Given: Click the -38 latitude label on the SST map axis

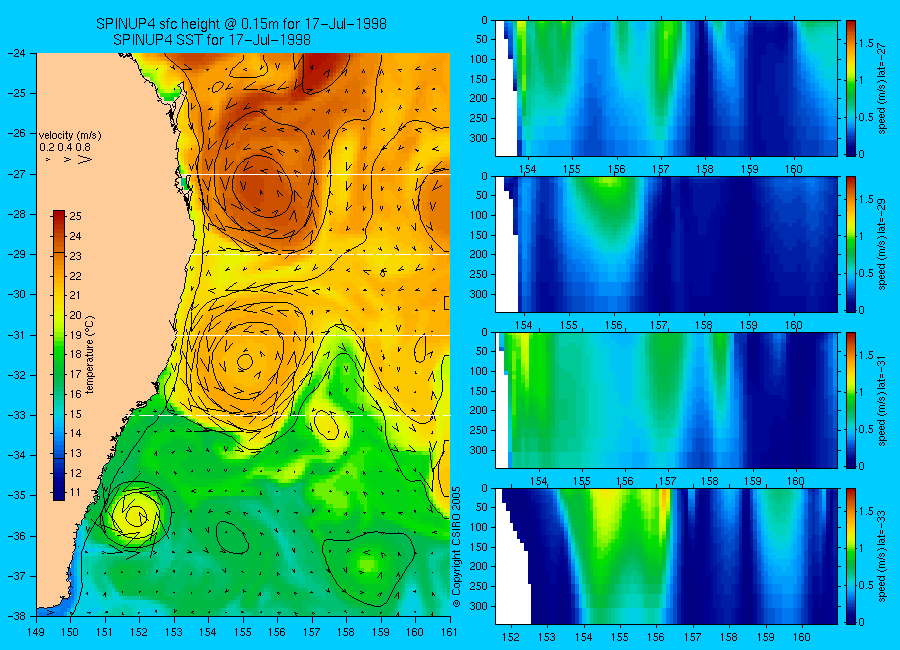Looking at the screenshot, I should tap(16, 616).
